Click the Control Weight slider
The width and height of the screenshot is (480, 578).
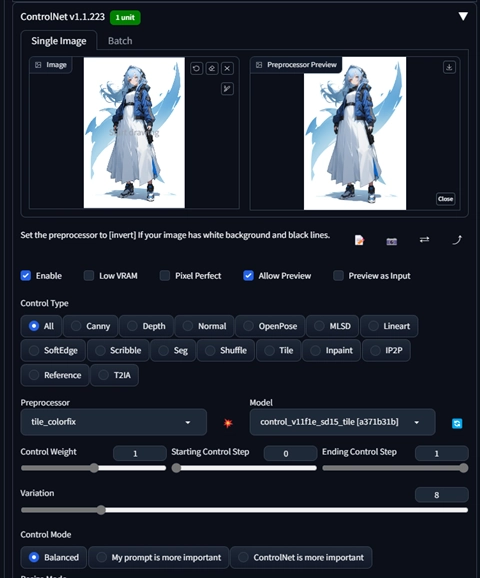(x=94, y=468)
